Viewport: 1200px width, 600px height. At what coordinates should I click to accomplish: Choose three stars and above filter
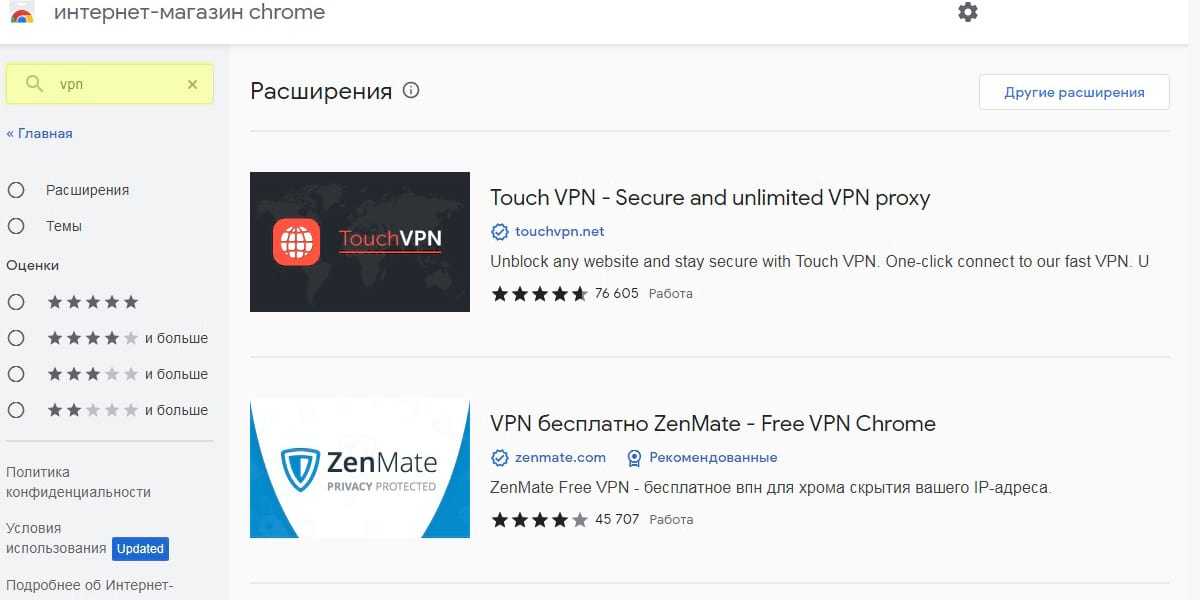(x=16, y=374)
